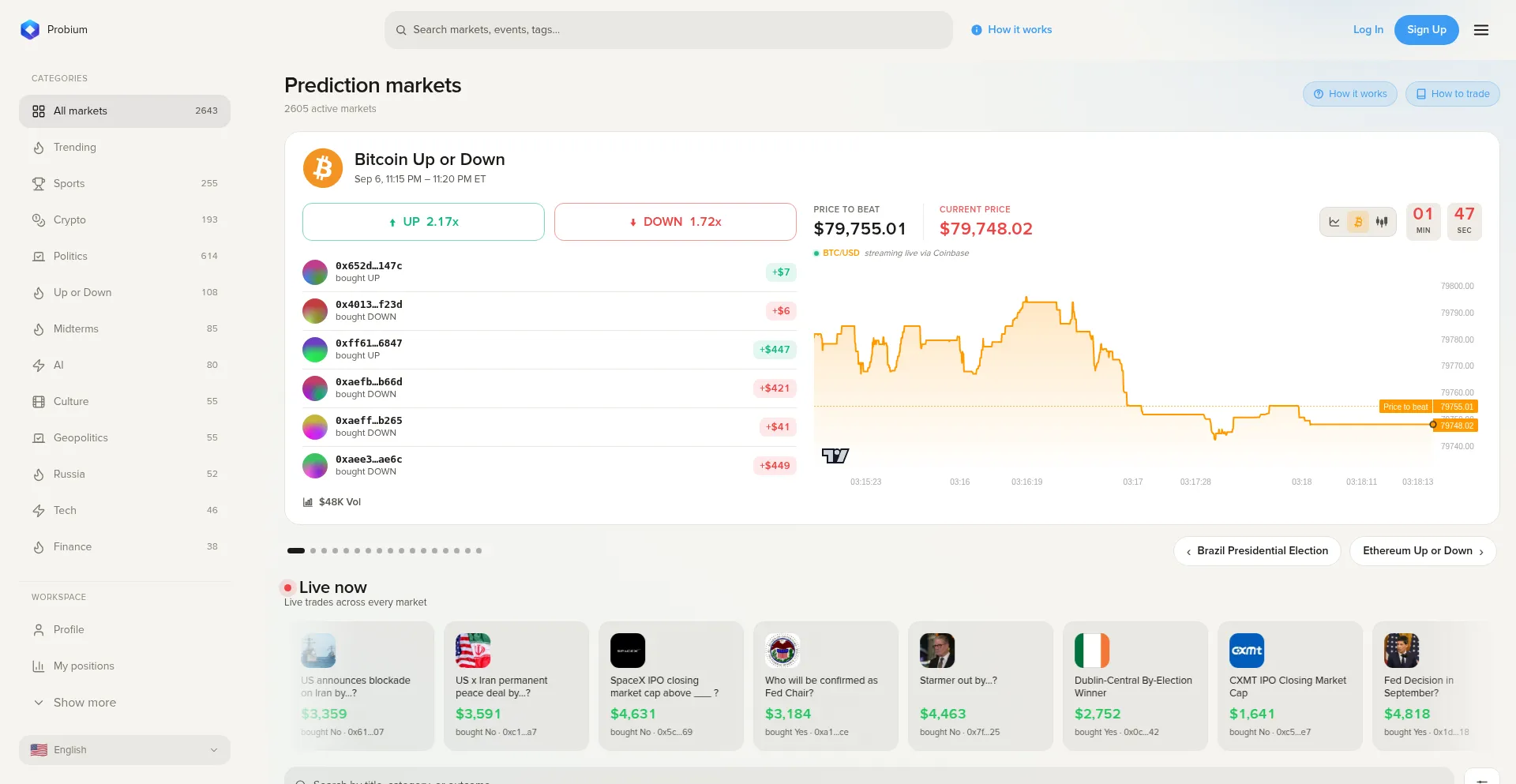Click the Price to beat marker on chart
The width and height of the screenshot is (1516, 784).
tap(1405, 407)
